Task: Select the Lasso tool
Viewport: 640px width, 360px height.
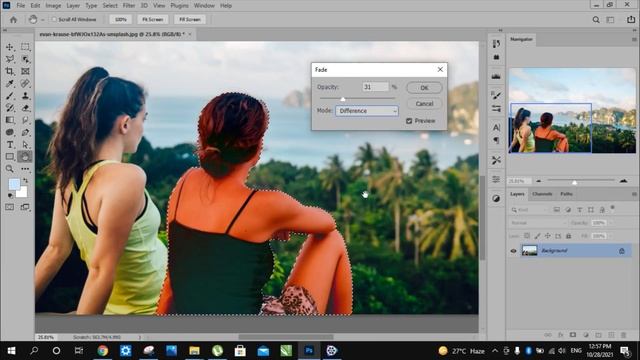Action: coord(10,59)
